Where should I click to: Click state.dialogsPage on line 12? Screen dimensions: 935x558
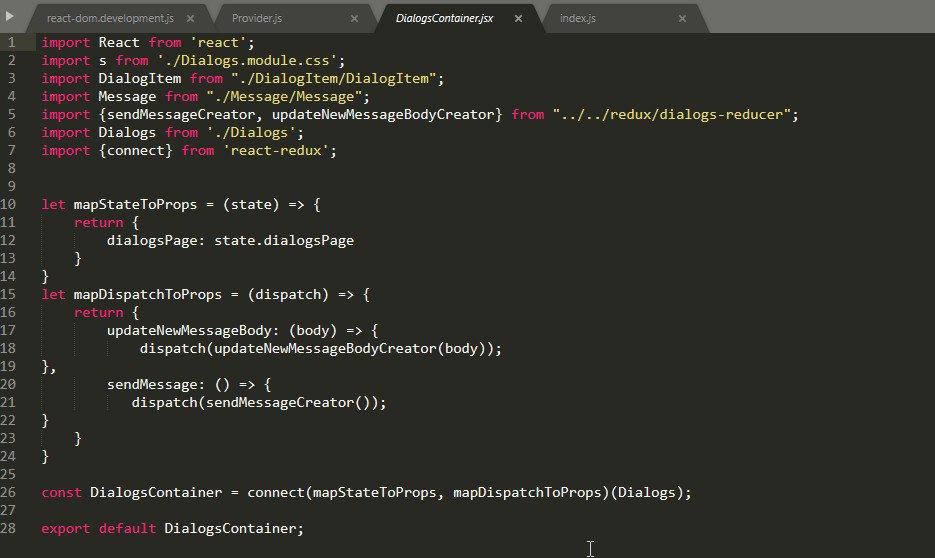284,240
